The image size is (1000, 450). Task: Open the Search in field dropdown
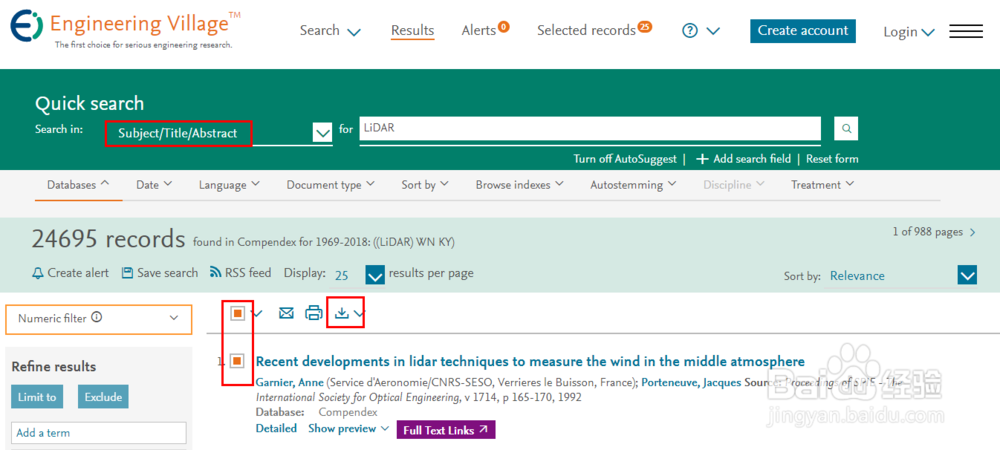(x=323, y=133)
